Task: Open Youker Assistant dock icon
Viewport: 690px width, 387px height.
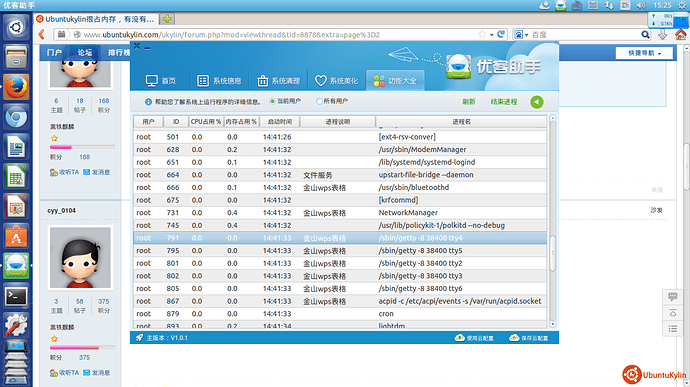Action: click(16, 266)
